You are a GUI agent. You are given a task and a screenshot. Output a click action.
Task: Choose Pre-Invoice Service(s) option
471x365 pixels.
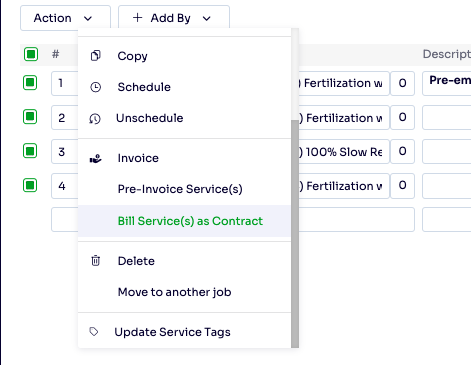[x=180, y=189]
